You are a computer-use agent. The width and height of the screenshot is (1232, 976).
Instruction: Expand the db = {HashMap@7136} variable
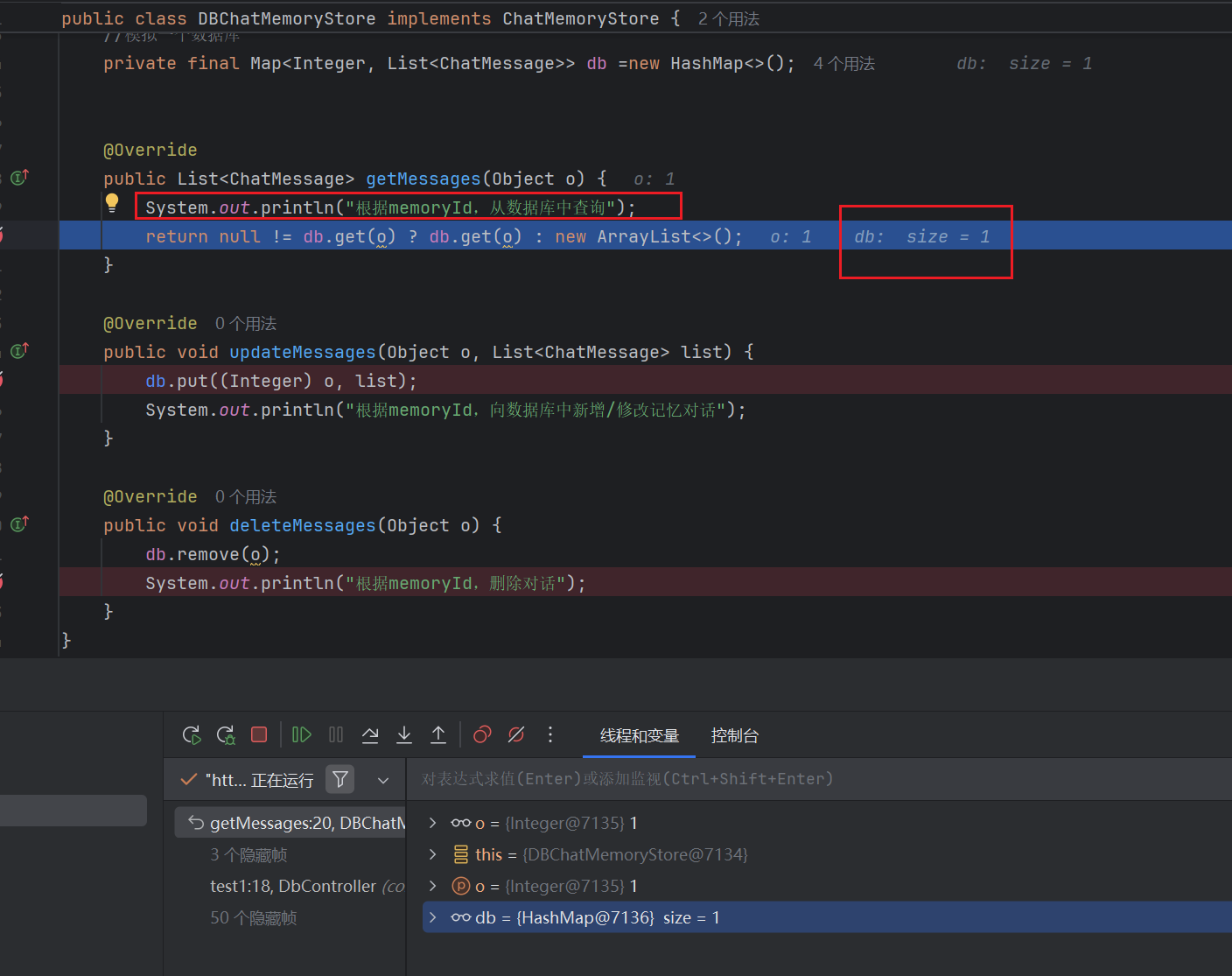click(x=432, y=917)
